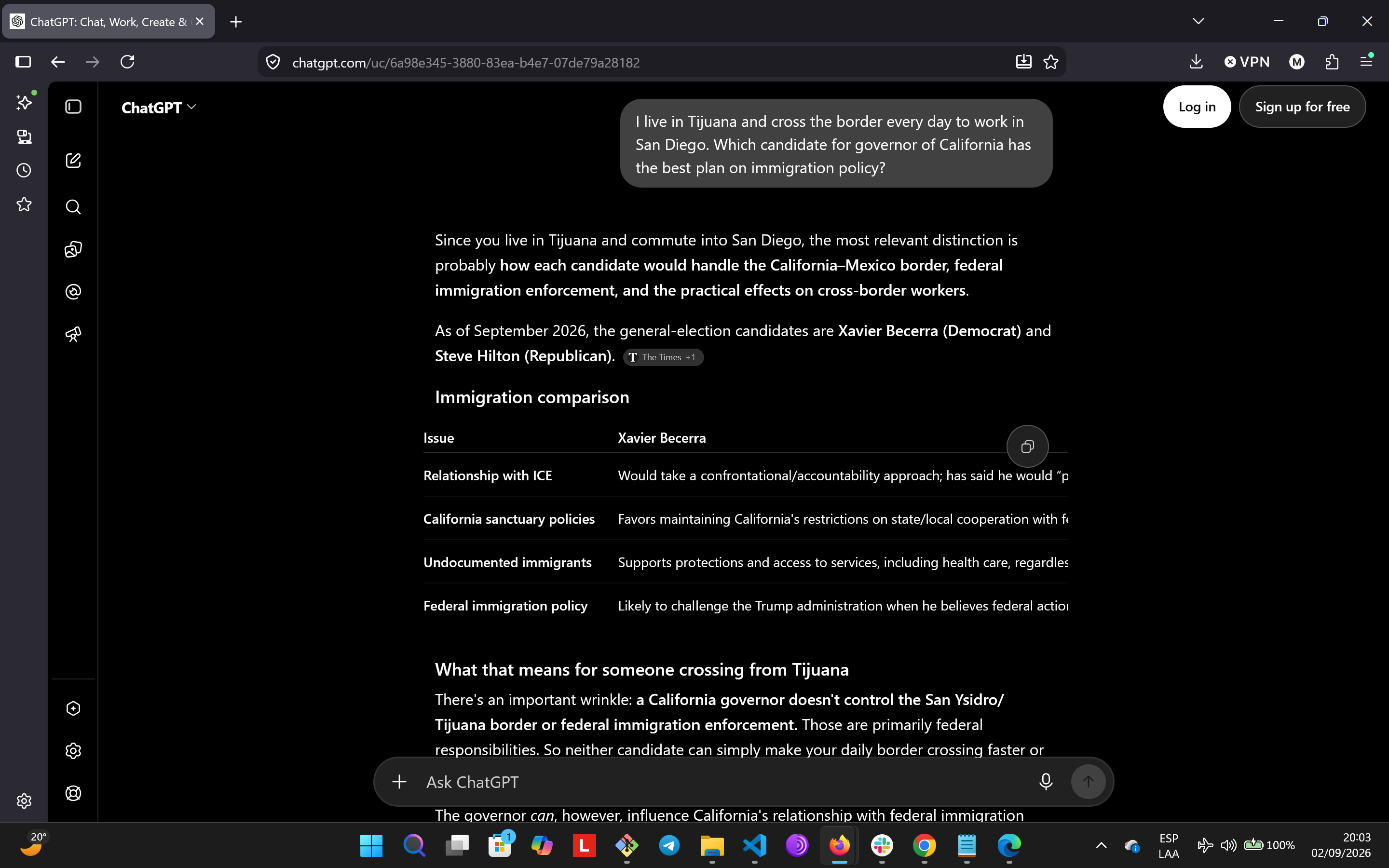Image resolution: width=1389 pixels, height=868 pixels.
Task: Click the send arrow button in the composer
Action: pos(1088,781)
